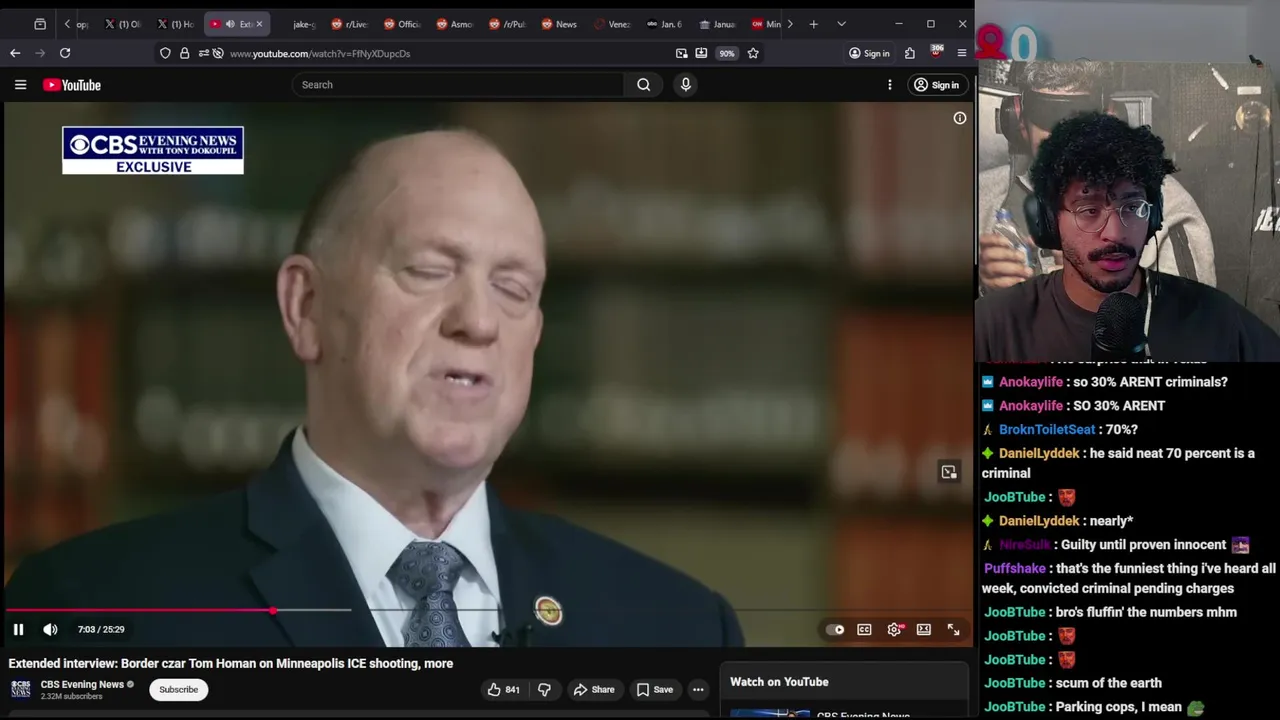Viewport: 1280px width, 720px height.
Task: Save the video to a playlist
Action: click(x=654, y=689)
